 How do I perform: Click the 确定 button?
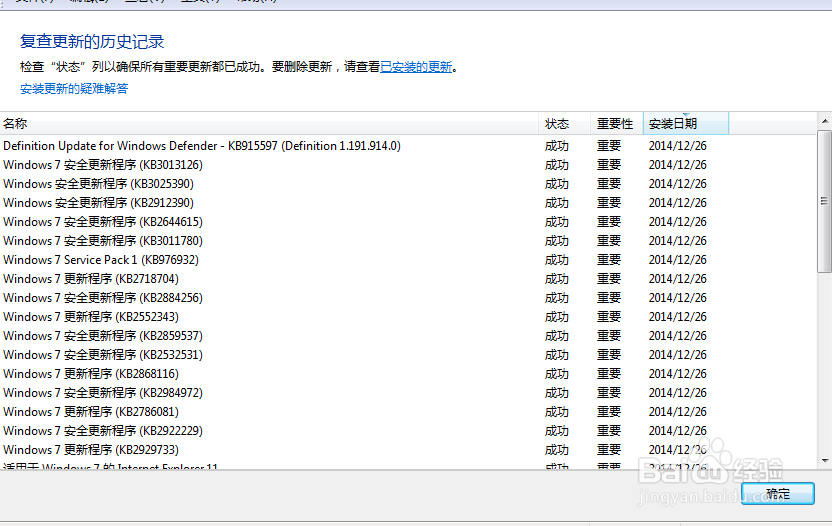pos(777,494)
